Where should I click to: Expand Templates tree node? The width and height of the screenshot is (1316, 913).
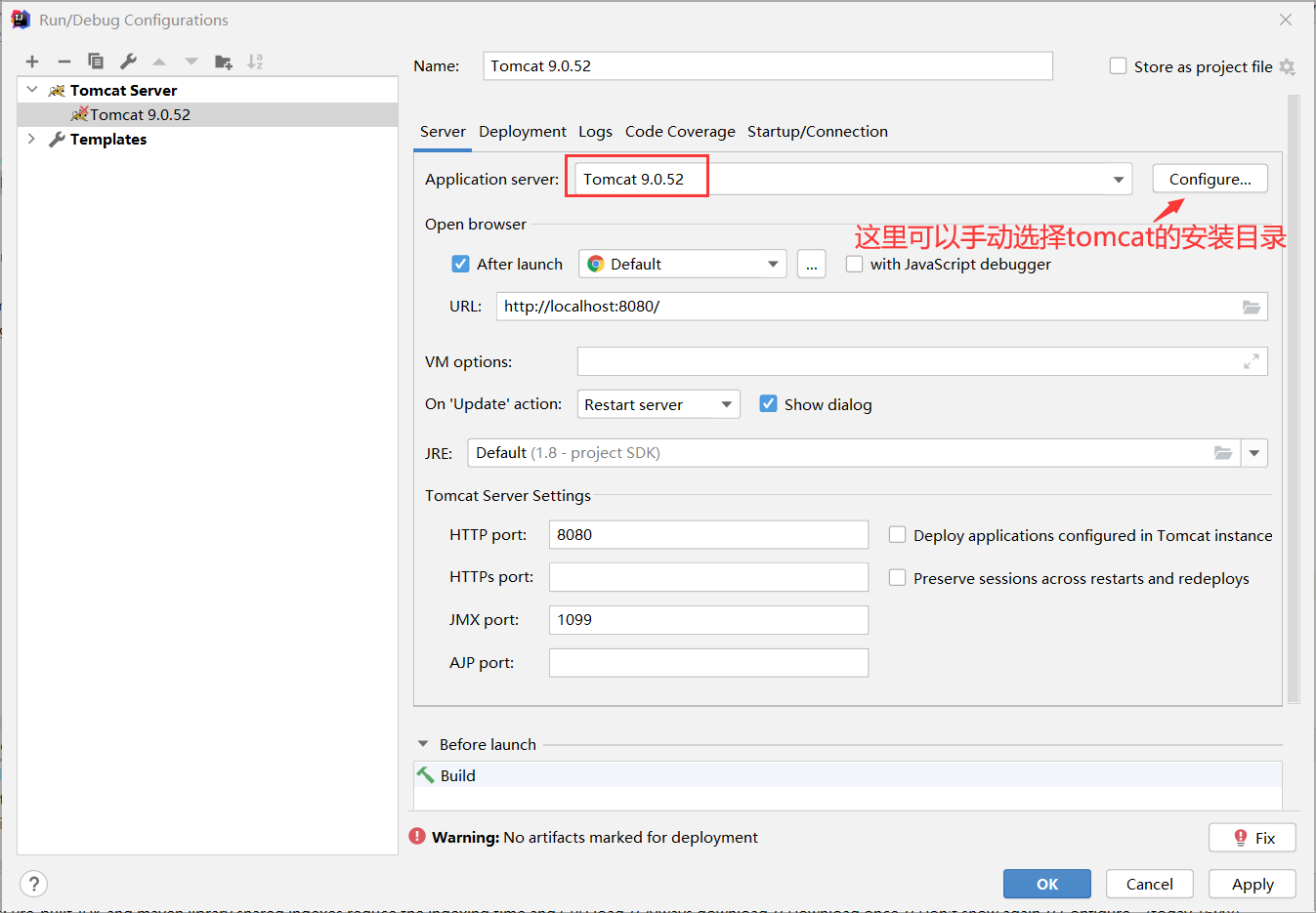click(x=32, y=139)
